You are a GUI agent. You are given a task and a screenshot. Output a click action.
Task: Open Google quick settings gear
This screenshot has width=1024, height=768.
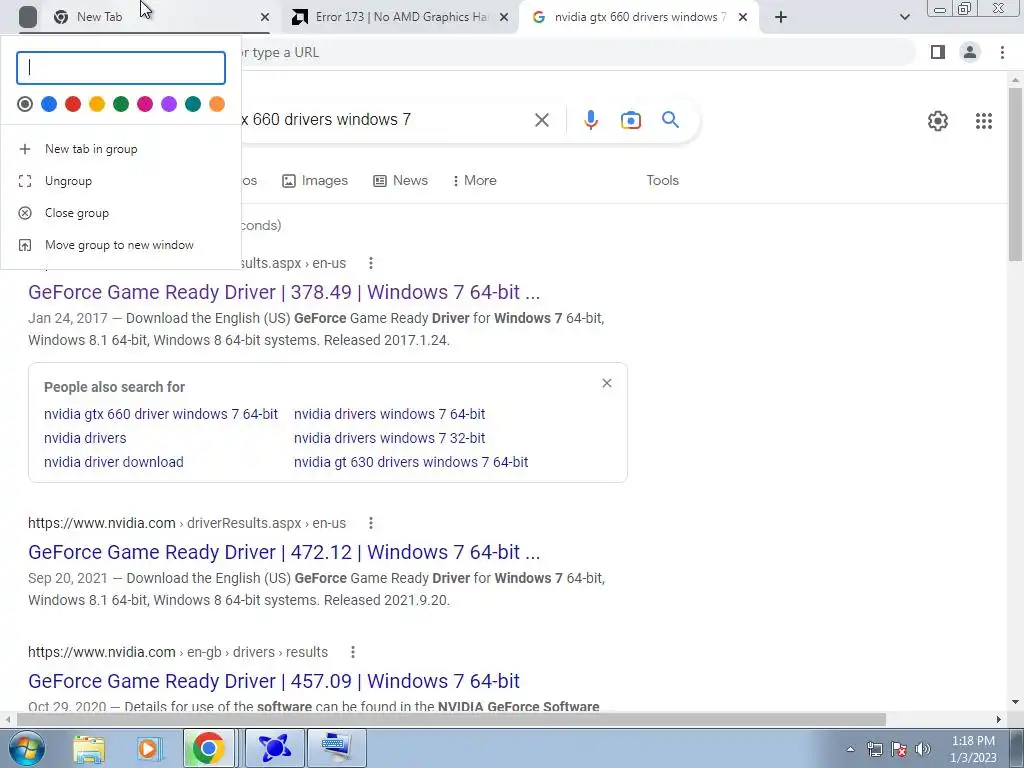click(x=938, y=121)
